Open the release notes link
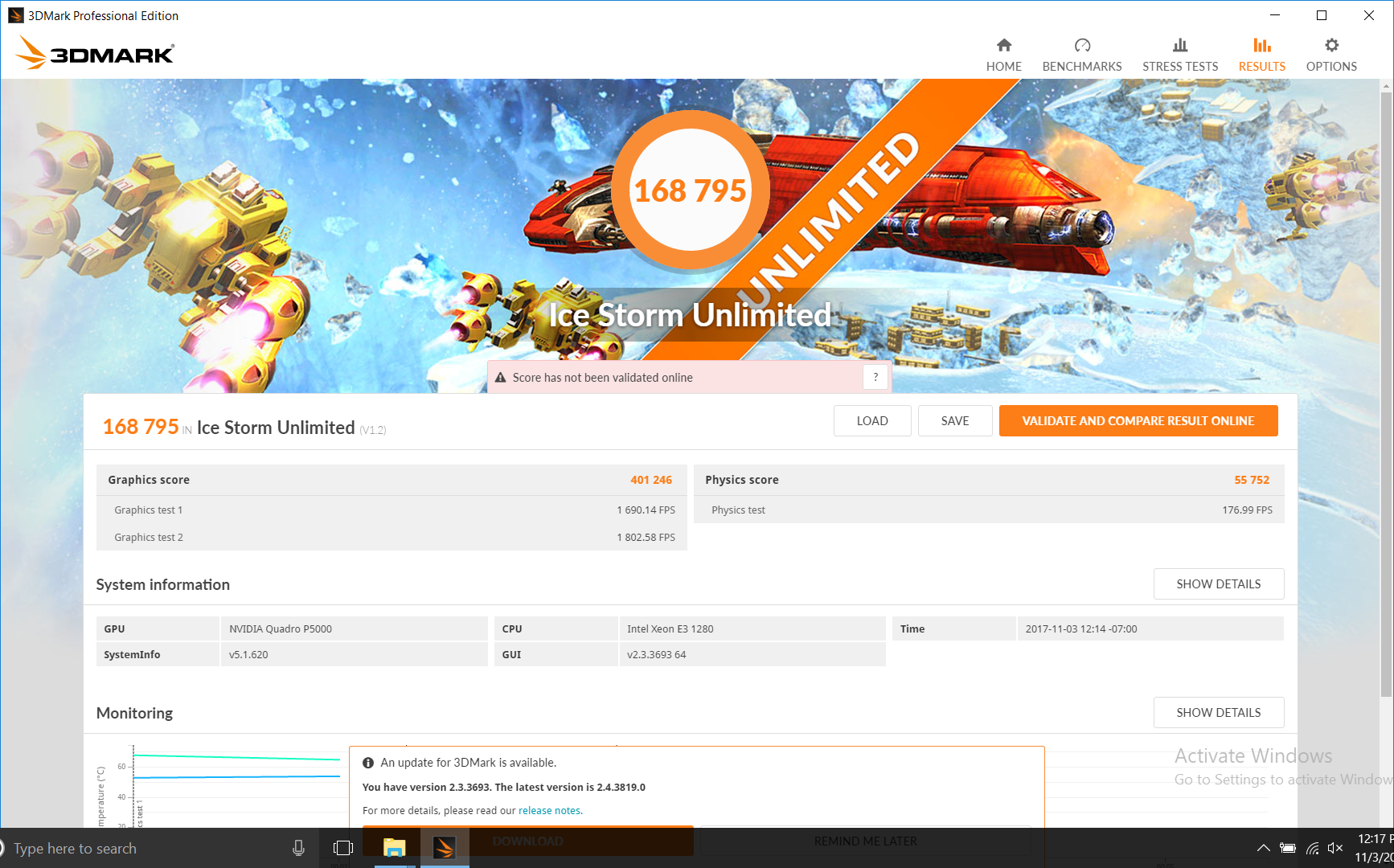Viewport: 1394px width, 868px height. [x=550, y=810]
